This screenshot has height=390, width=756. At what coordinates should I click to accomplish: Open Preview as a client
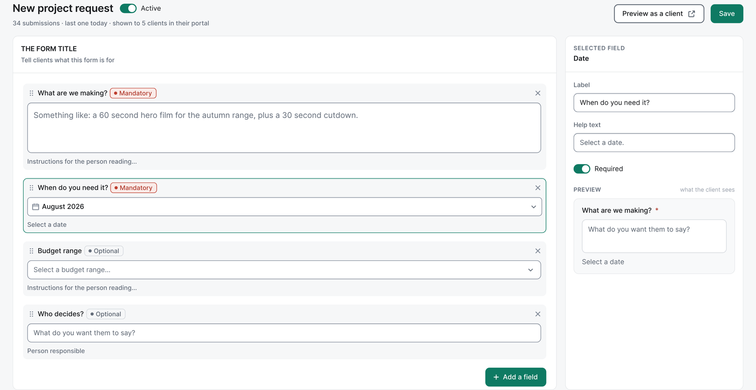659,13
